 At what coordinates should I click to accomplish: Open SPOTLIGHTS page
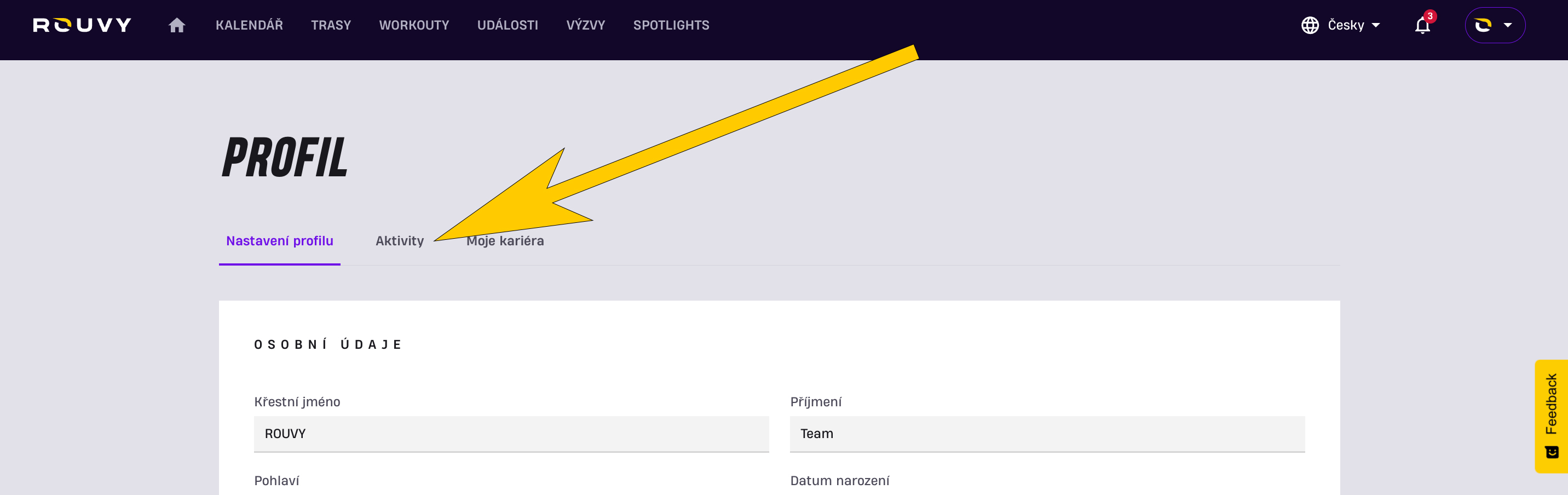coord(671,25)
